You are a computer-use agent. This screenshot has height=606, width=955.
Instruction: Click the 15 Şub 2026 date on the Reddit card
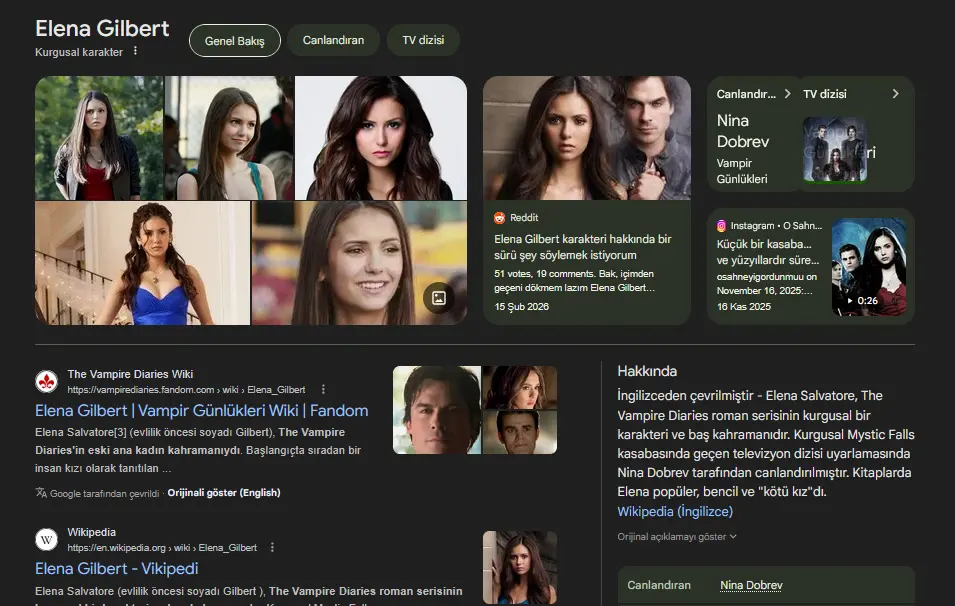(521, 307)
